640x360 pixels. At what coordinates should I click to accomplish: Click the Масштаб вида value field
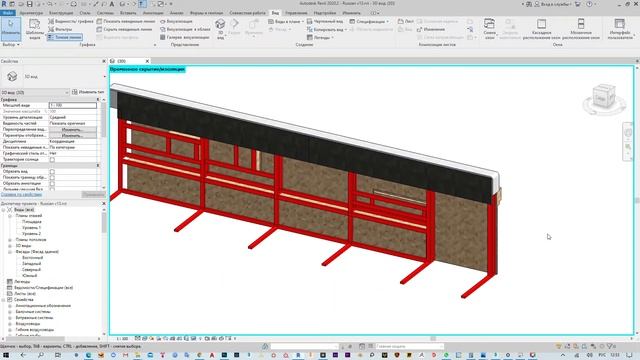click(73, 105)
